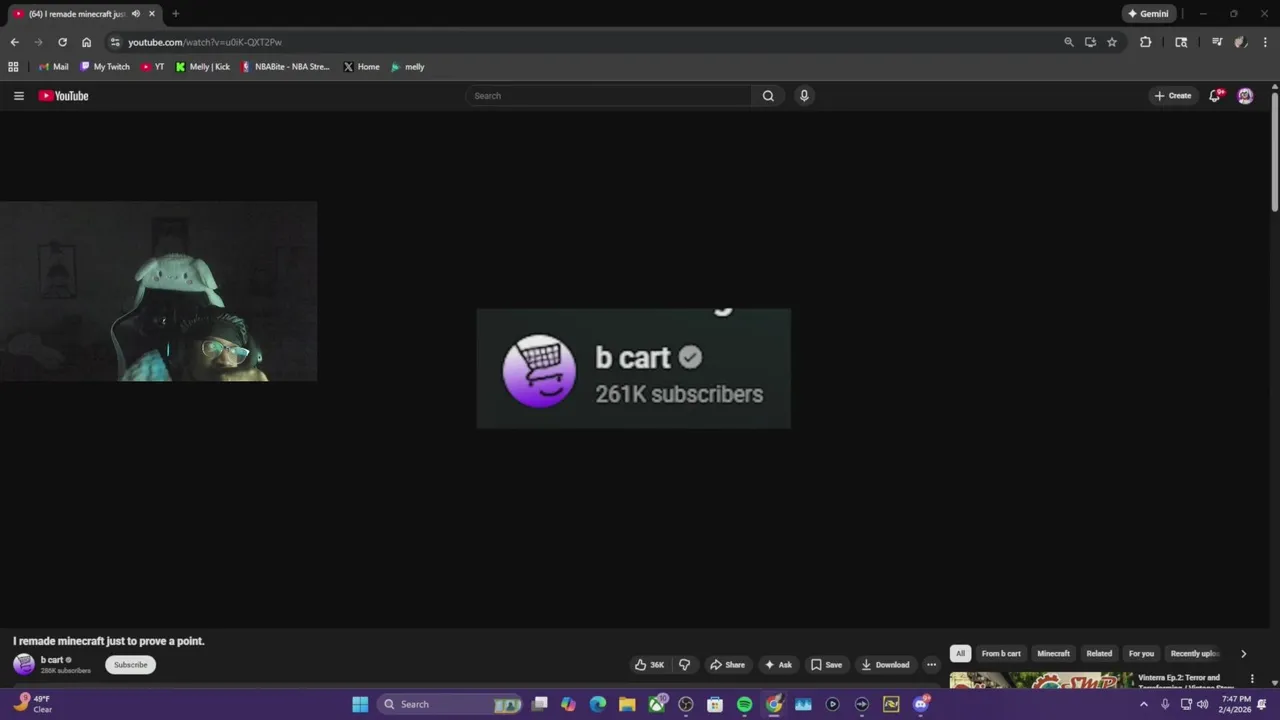Click the Windows taskbar search box

(x=451, y=704)
